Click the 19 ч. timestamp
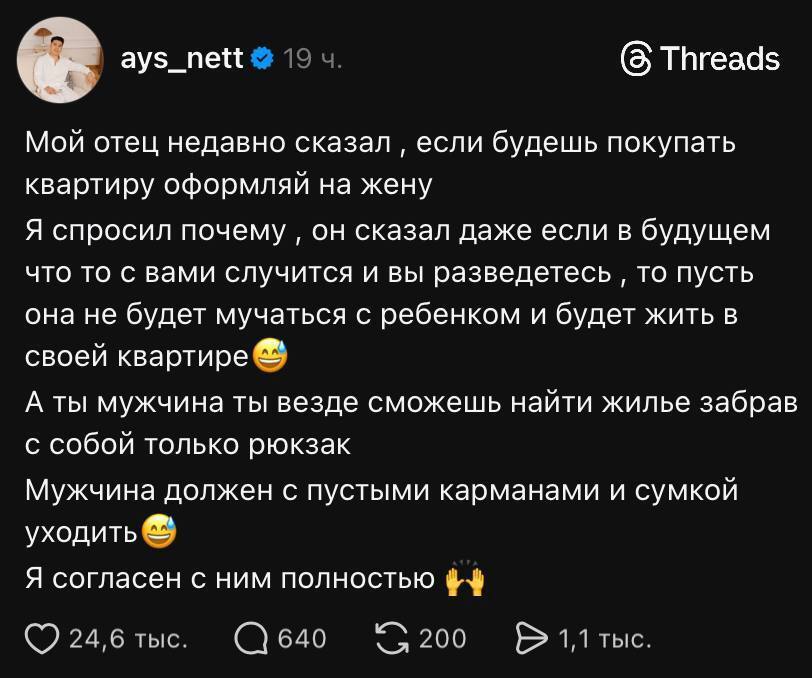This screenshot has width=812, height=678. (312, 59)
